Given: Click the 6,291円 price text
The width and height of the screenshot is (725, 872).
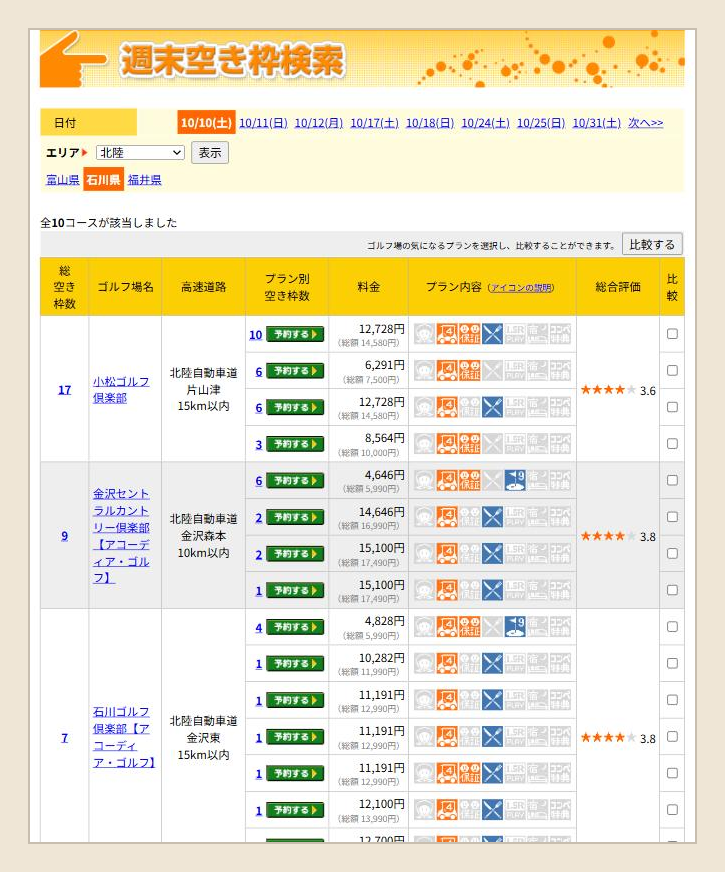Looking at the screenshot, I should point(384,365).
